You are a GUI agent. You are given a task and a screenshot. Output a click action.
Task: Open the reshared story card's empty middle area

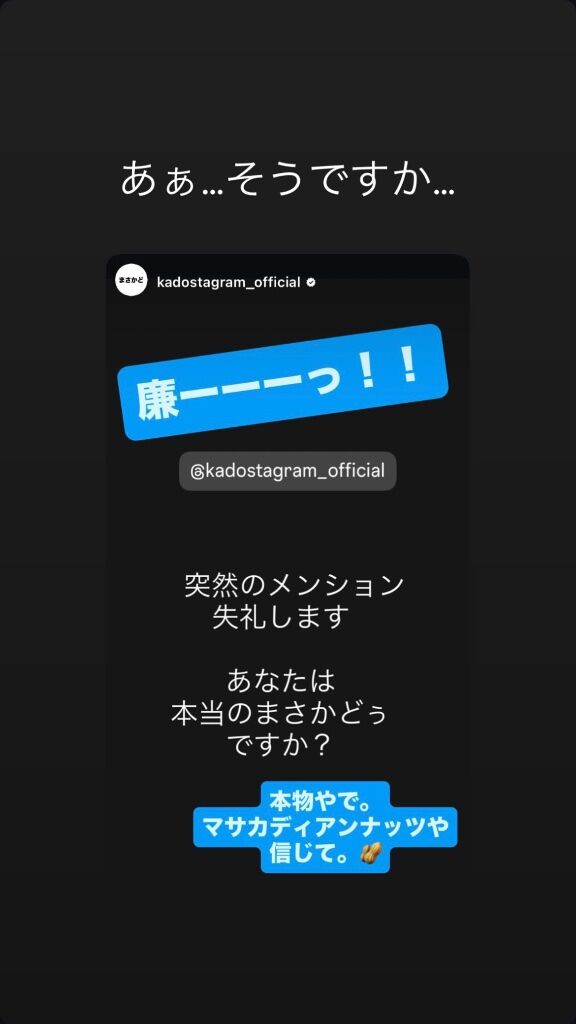coord(288,529)
